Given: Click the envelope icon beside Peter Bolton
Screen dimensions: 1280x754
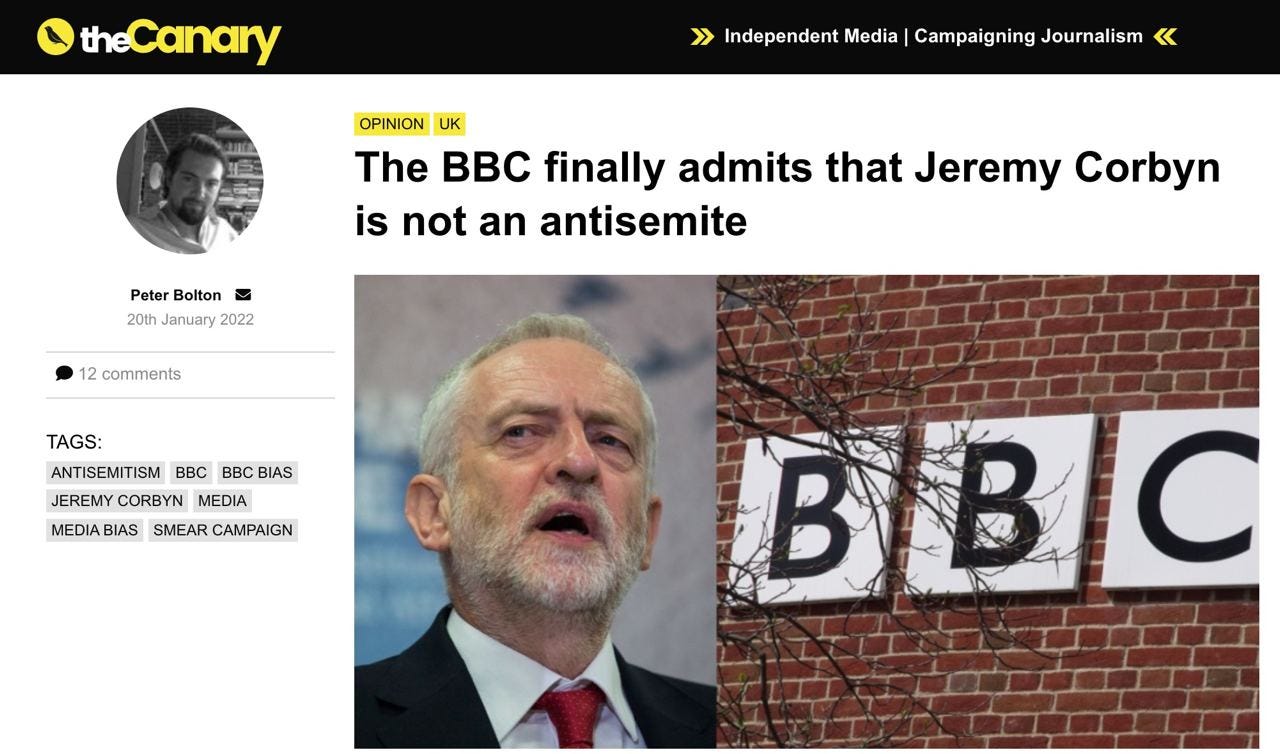Looking at the screenshot, I should (x=243, y=295).
